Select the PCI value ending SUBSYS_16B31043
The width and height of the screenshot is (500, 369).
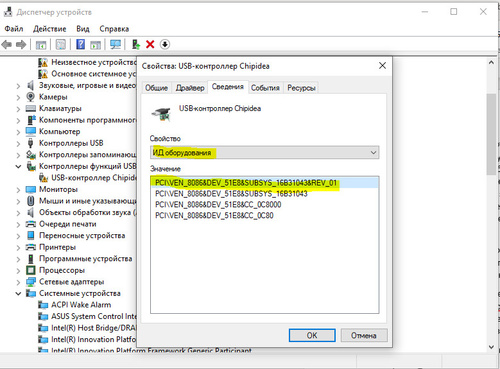point(231,194)
